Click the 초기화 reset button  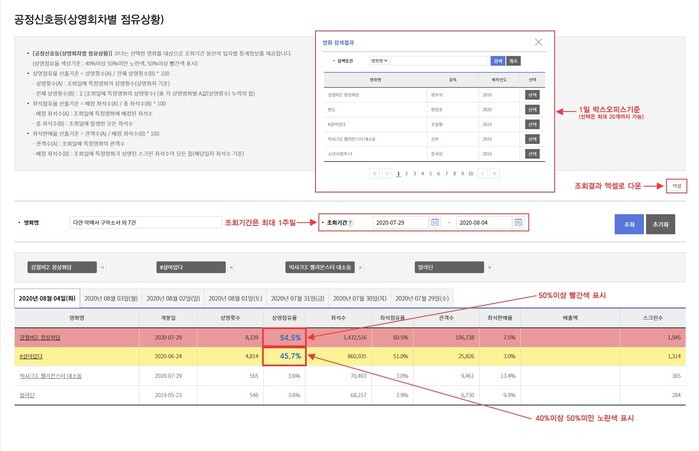660,224
